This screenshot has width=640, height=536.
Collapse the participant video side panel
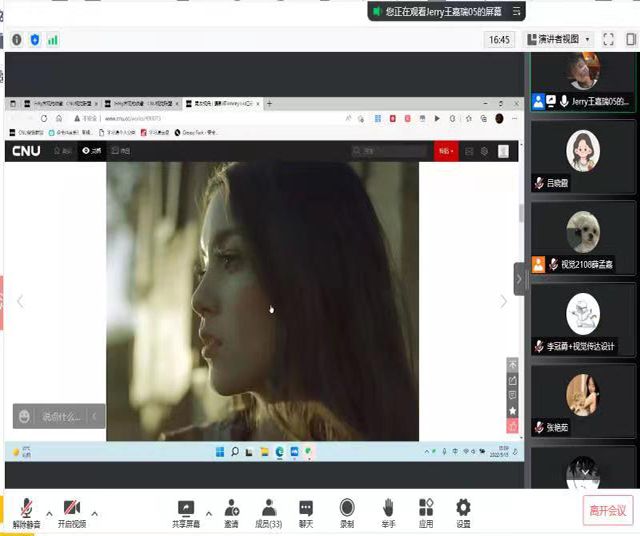pyautogui.click(x=519, y=280)
